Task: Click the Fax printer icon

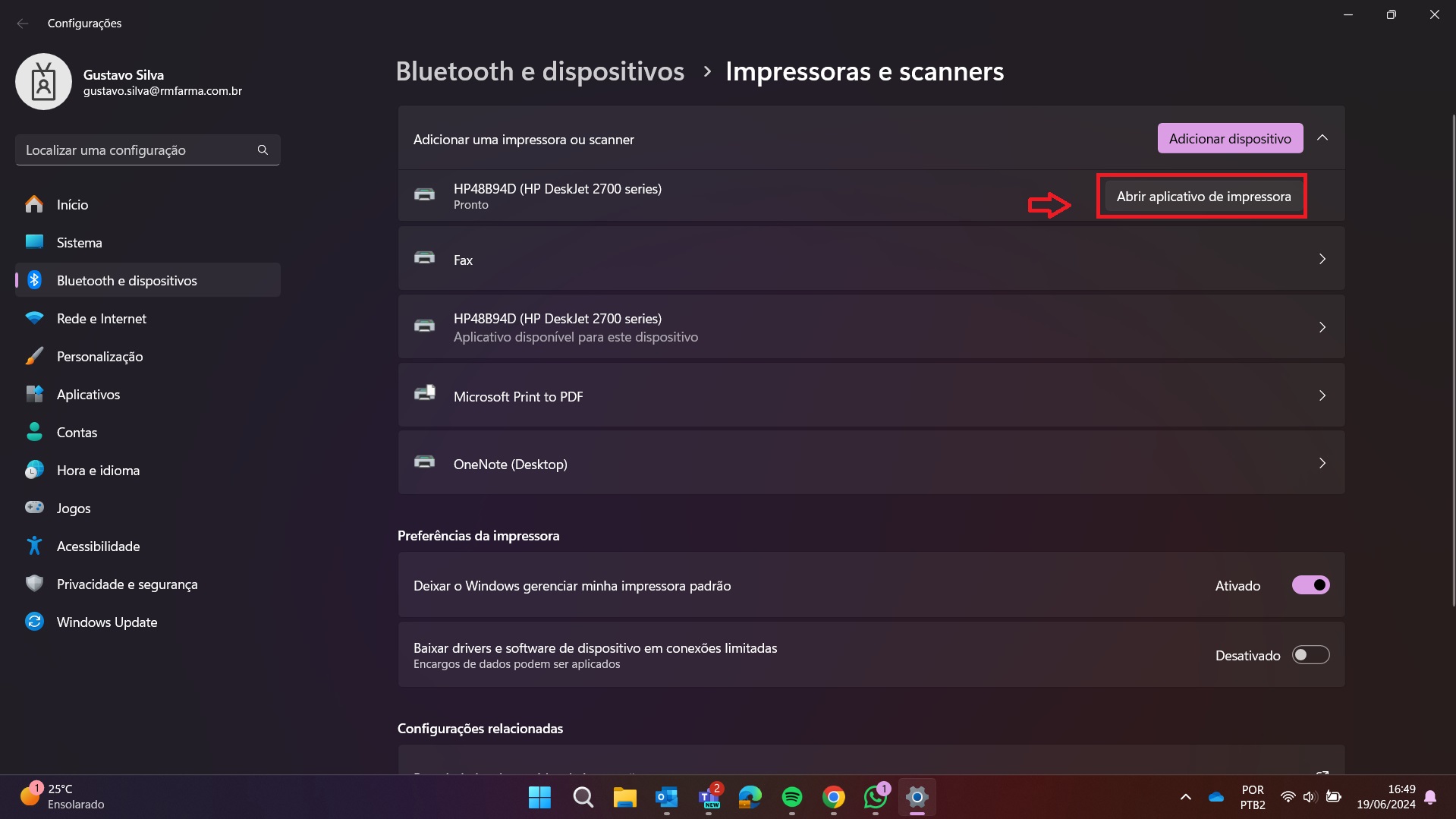Action: (424, 258)
